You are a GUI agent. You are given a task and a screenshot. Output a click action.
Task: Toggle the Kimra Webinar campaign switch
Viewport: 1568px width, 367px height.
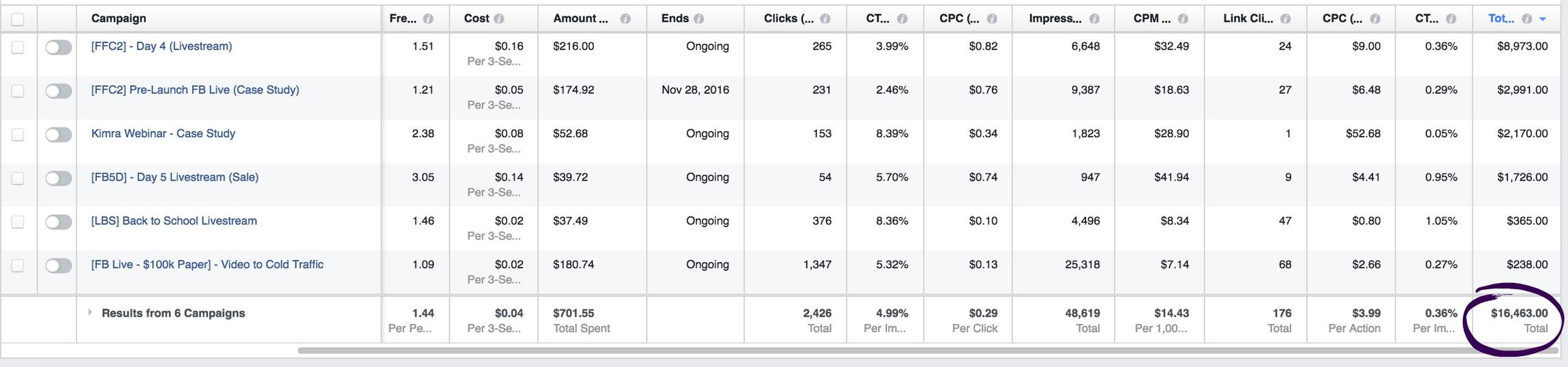59,135
